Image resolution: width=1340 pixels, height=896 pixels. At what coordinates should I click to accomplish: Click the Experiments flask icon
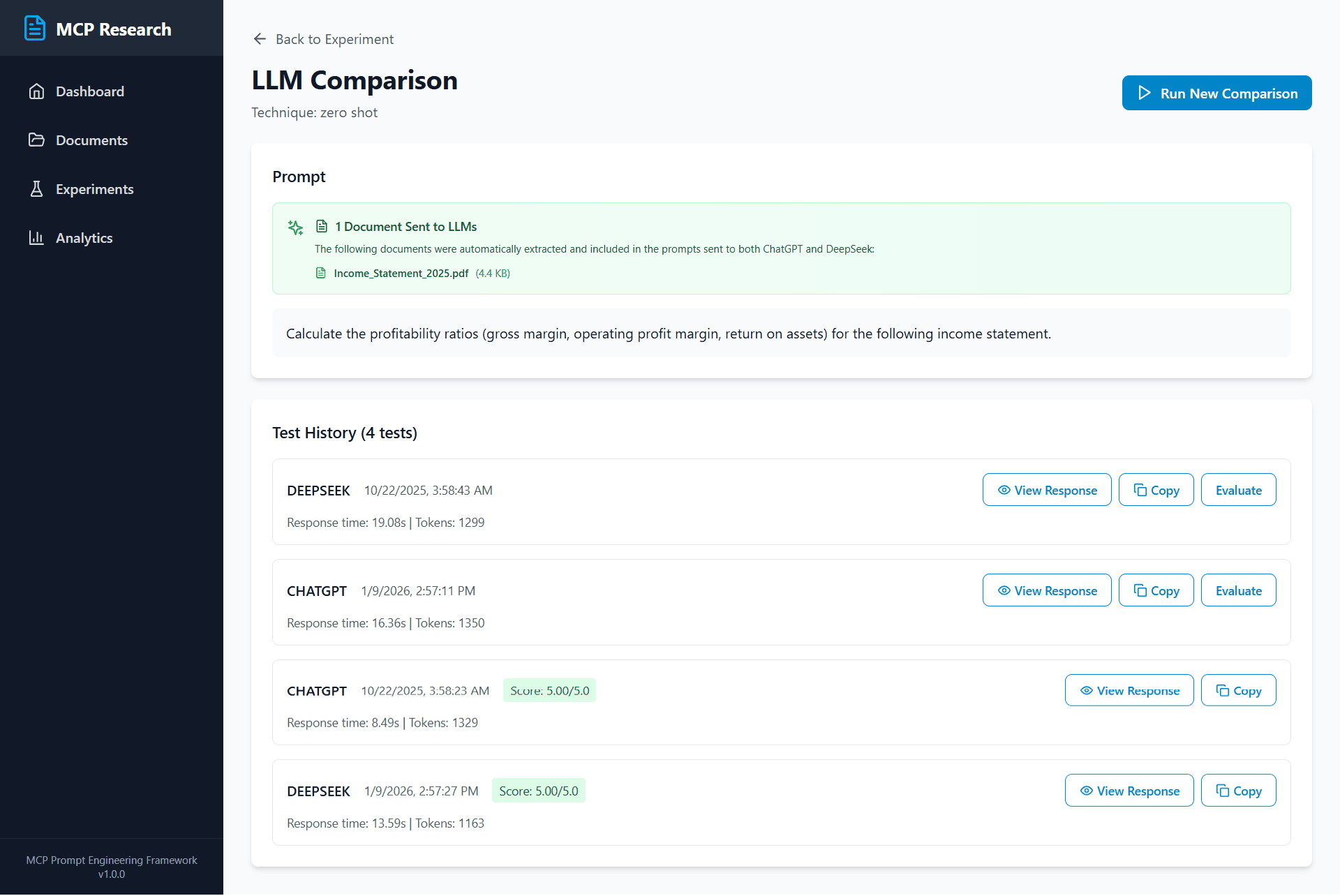tap(36, 189)
